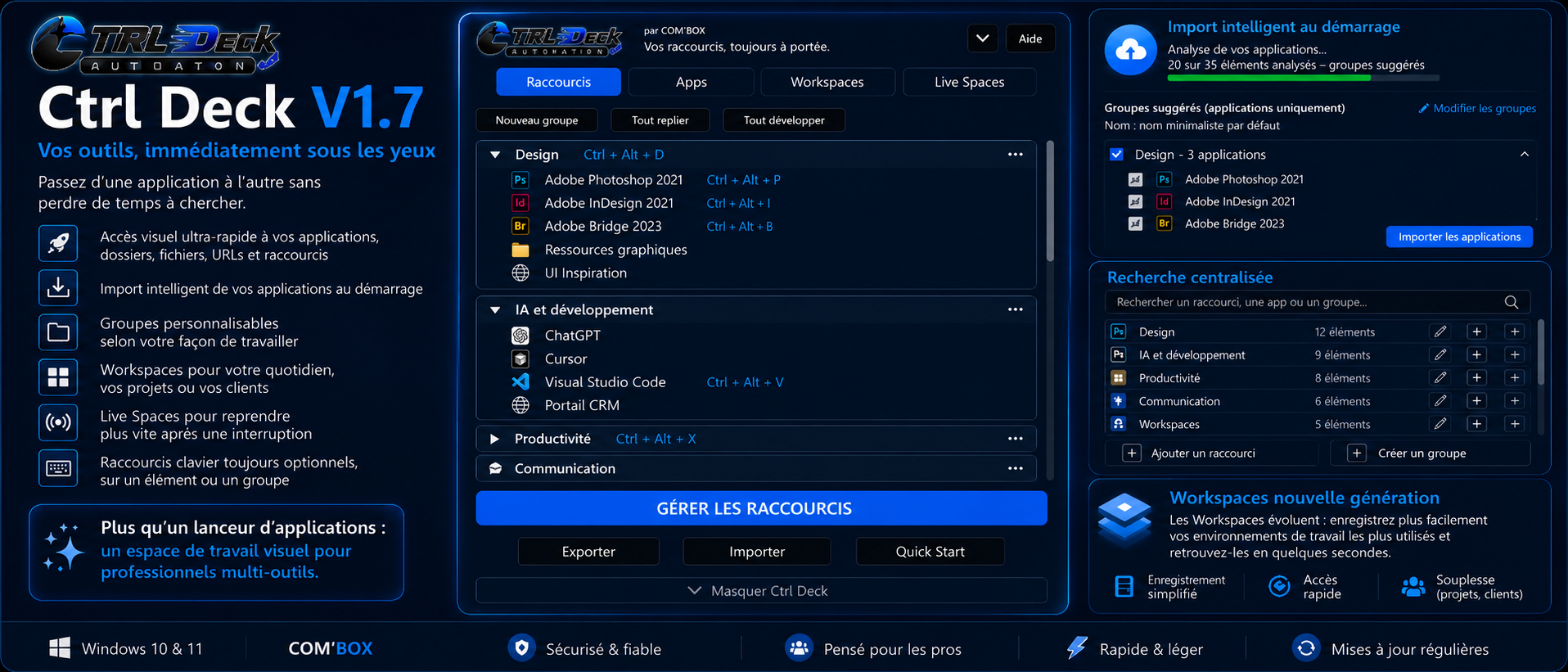1568x672 pixels.
Task: Click the Importer button below Gérer les raccourcis
Action: [757, 552]
